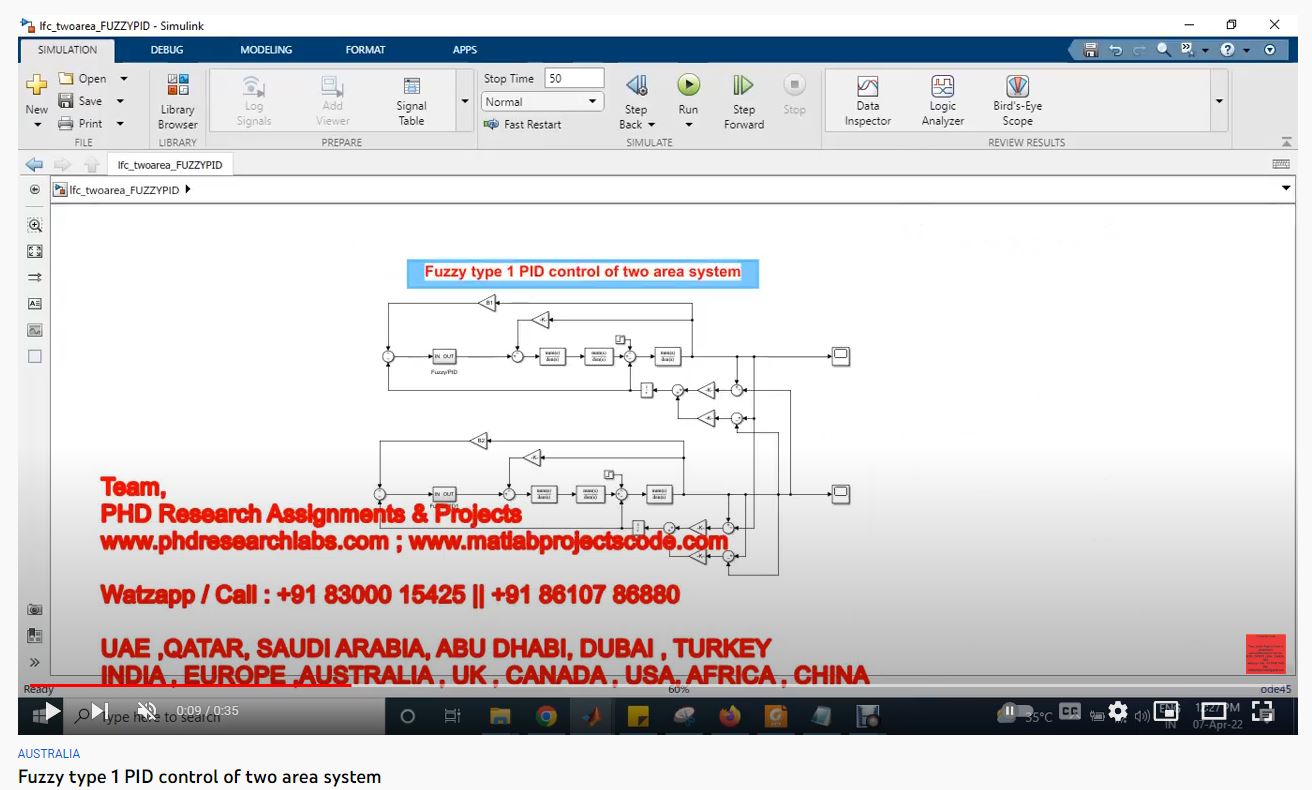Skip to the next video
The height and width of the screenshot is (790, 1312).
99,712
